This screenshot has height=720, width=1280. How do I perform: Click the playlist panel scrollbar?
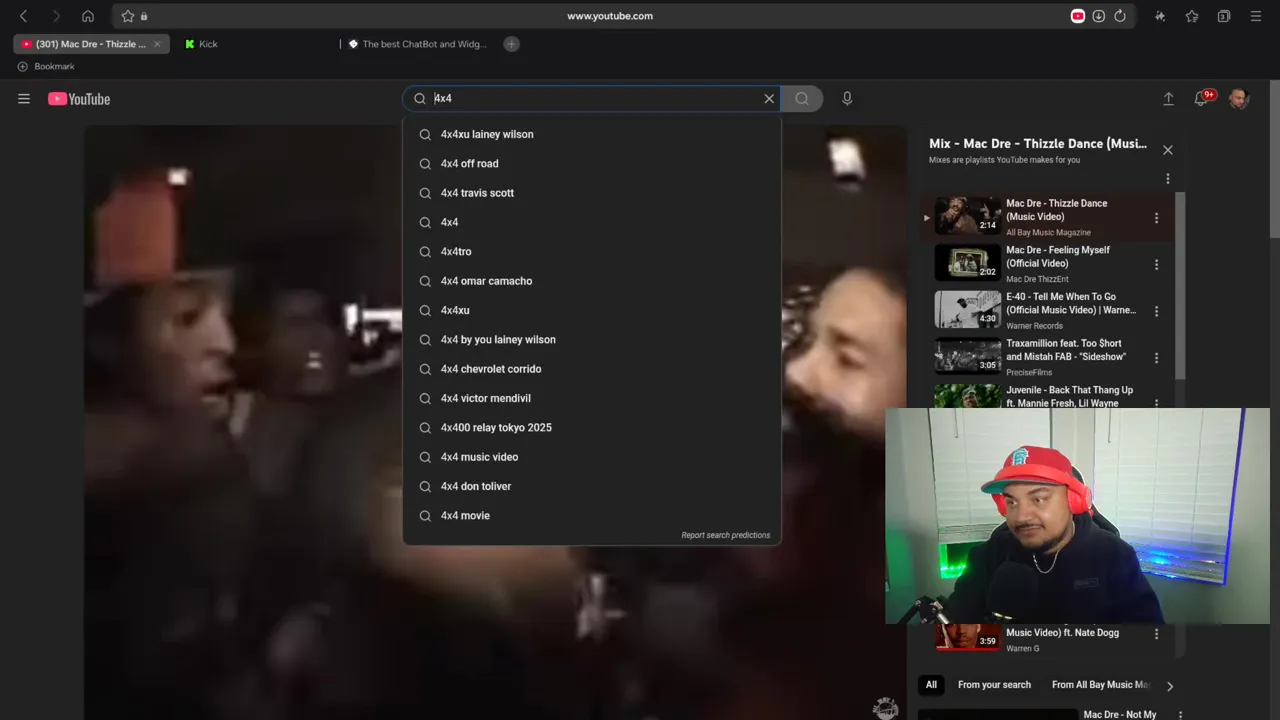point(1180,285)
